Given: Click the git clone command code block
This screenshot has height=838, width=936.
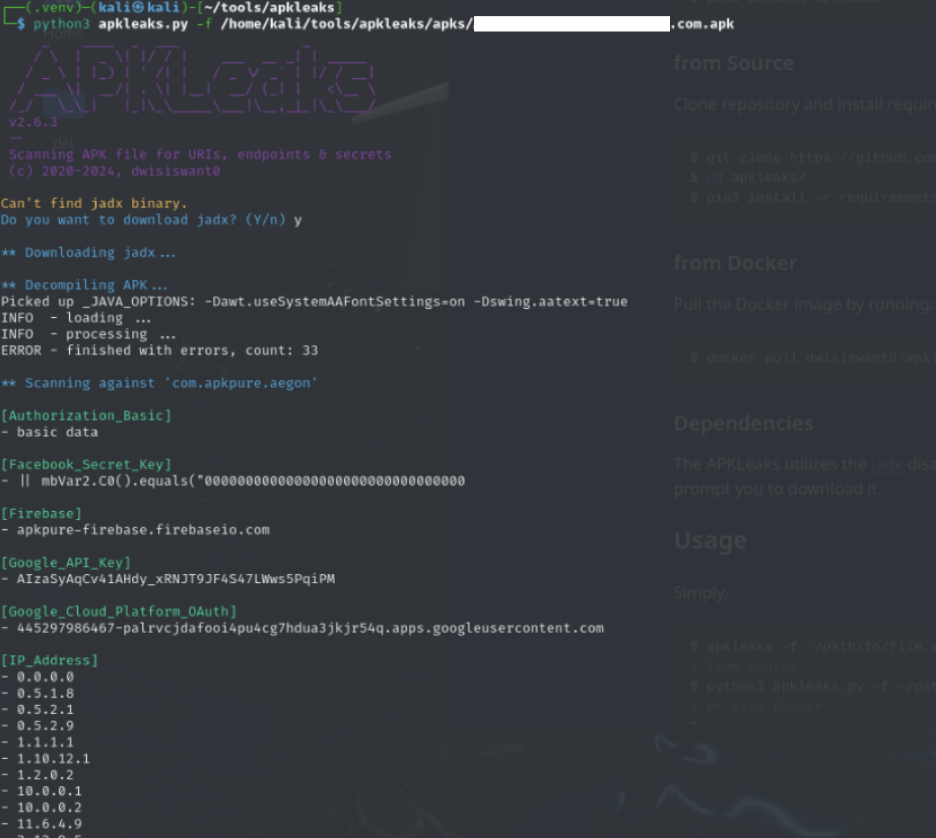Looking at the screenshot, I should [x=810, y=157].
